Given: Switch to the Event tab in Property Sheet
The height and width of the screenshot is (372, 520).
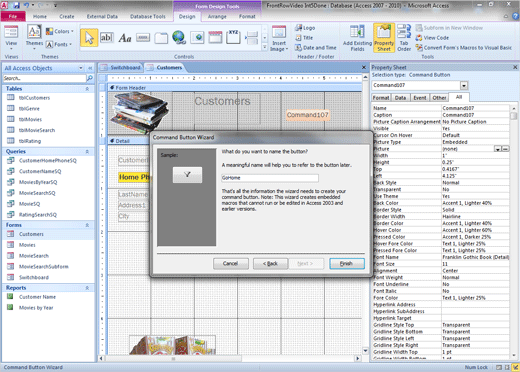Looking at the screenshot, I should point(420,98).
